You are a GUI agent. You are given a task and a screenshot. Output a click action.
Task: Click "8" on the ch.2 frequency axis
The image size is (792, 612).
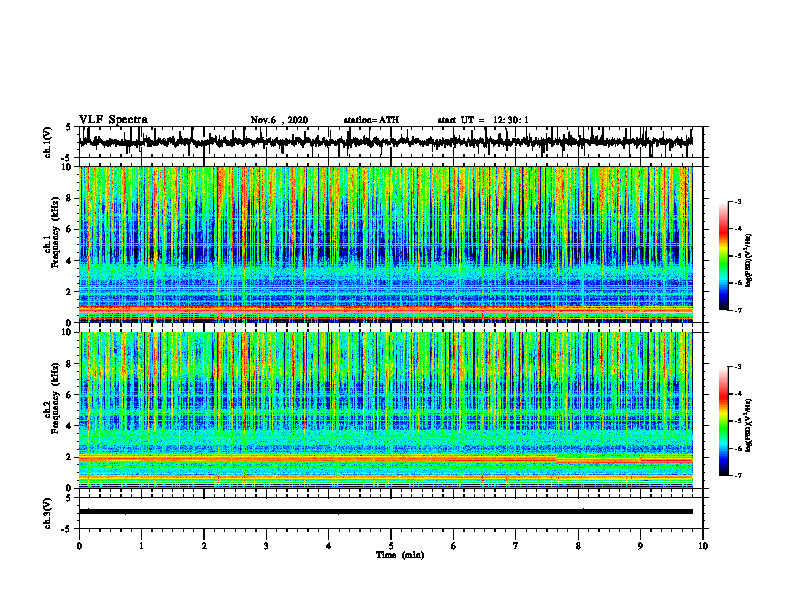pyautogui.click(x=70, y=364)
